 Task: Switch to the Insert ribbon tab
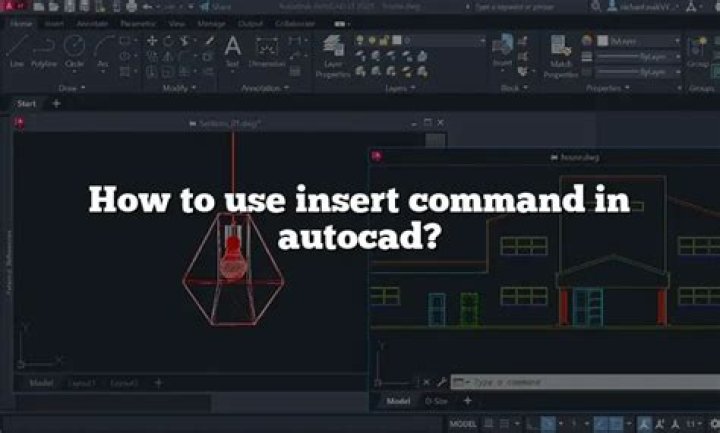pyautogui.click(x=54, y=23)
